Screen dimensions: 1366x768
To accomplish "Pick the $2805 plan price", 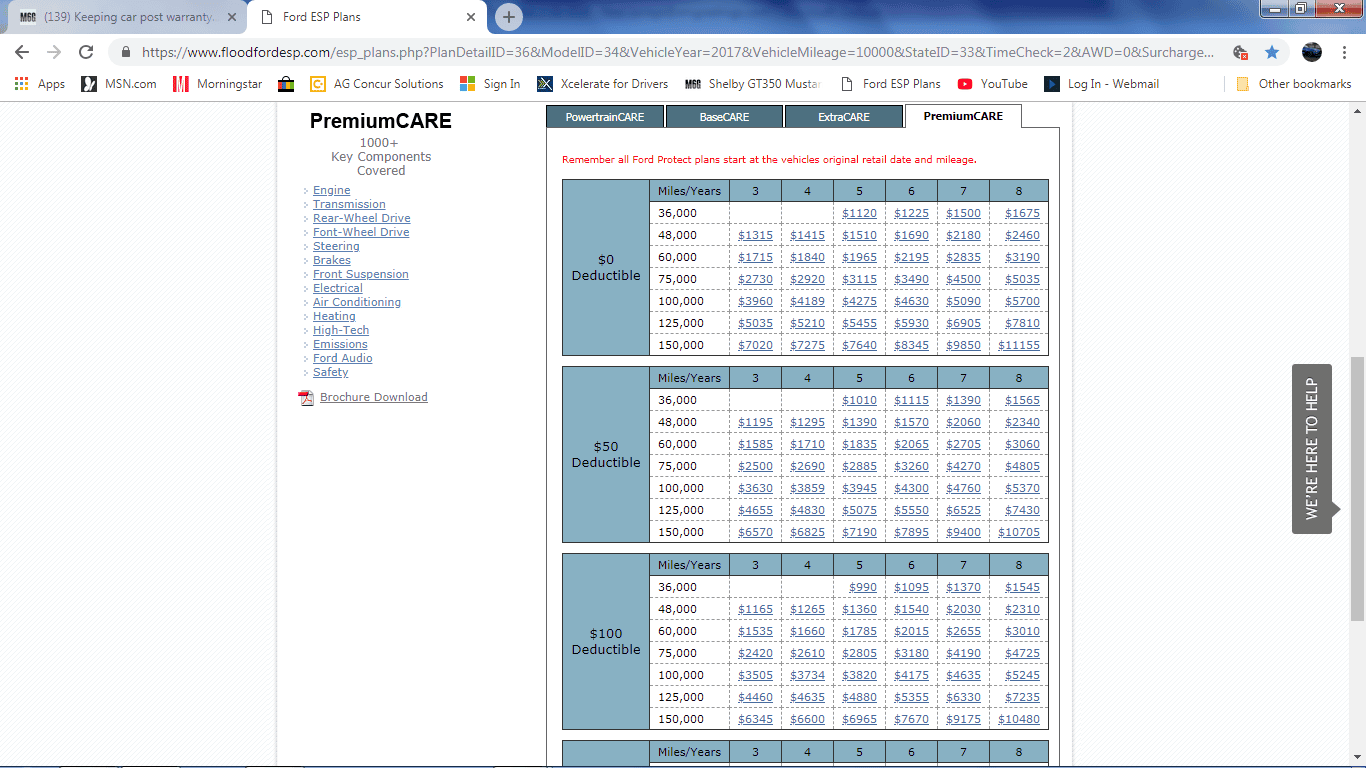I will pos(859,653).
